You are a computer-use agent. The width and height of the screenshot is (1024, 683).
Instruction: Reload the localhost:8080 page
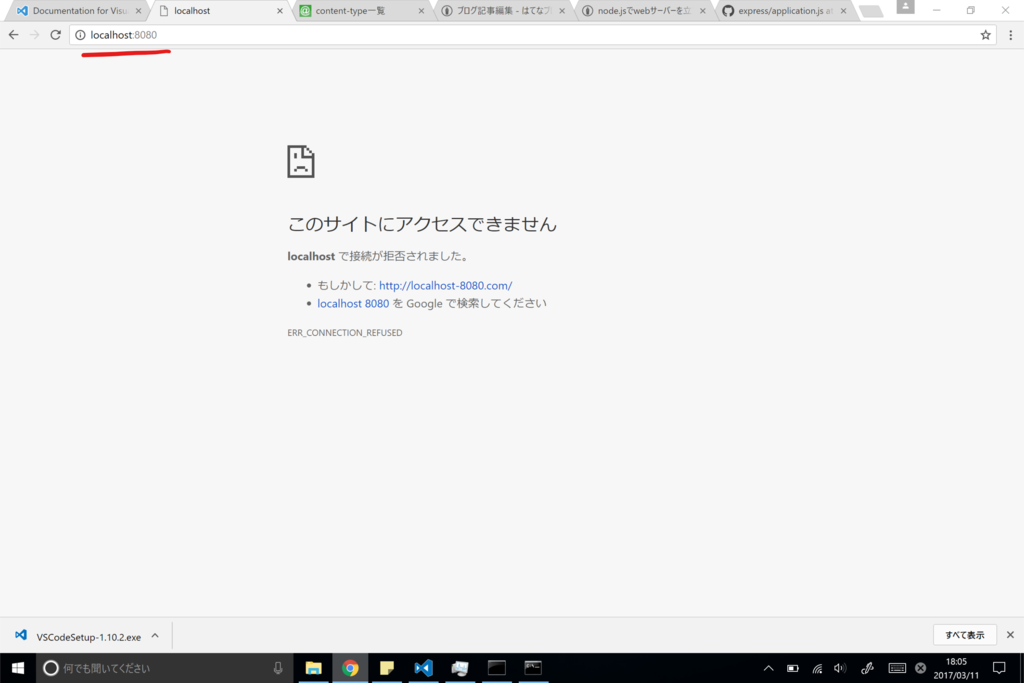coord(55,34)
